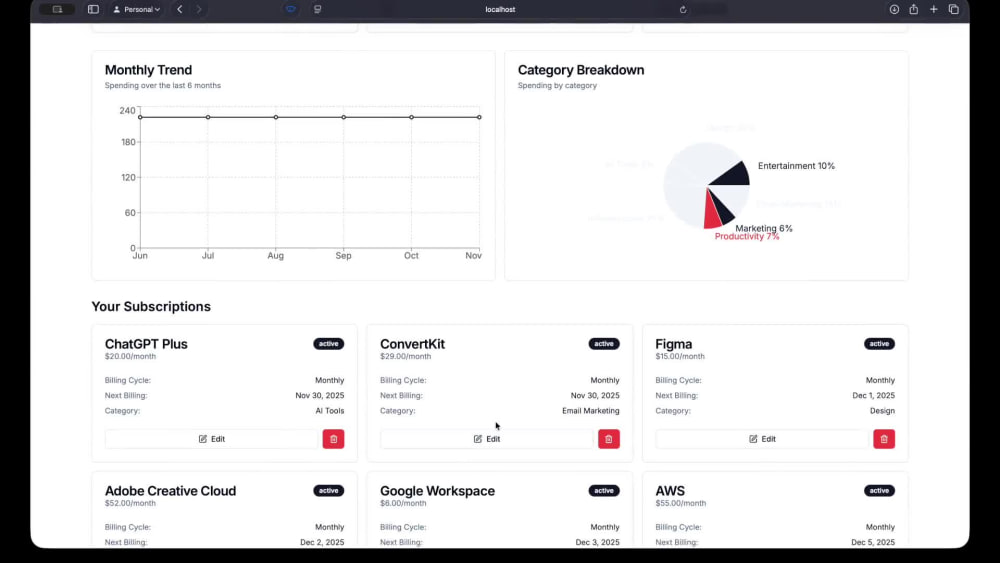1000x563 pixels.
Task: Click the $29.00/month price label
Action: click(406, 356)
